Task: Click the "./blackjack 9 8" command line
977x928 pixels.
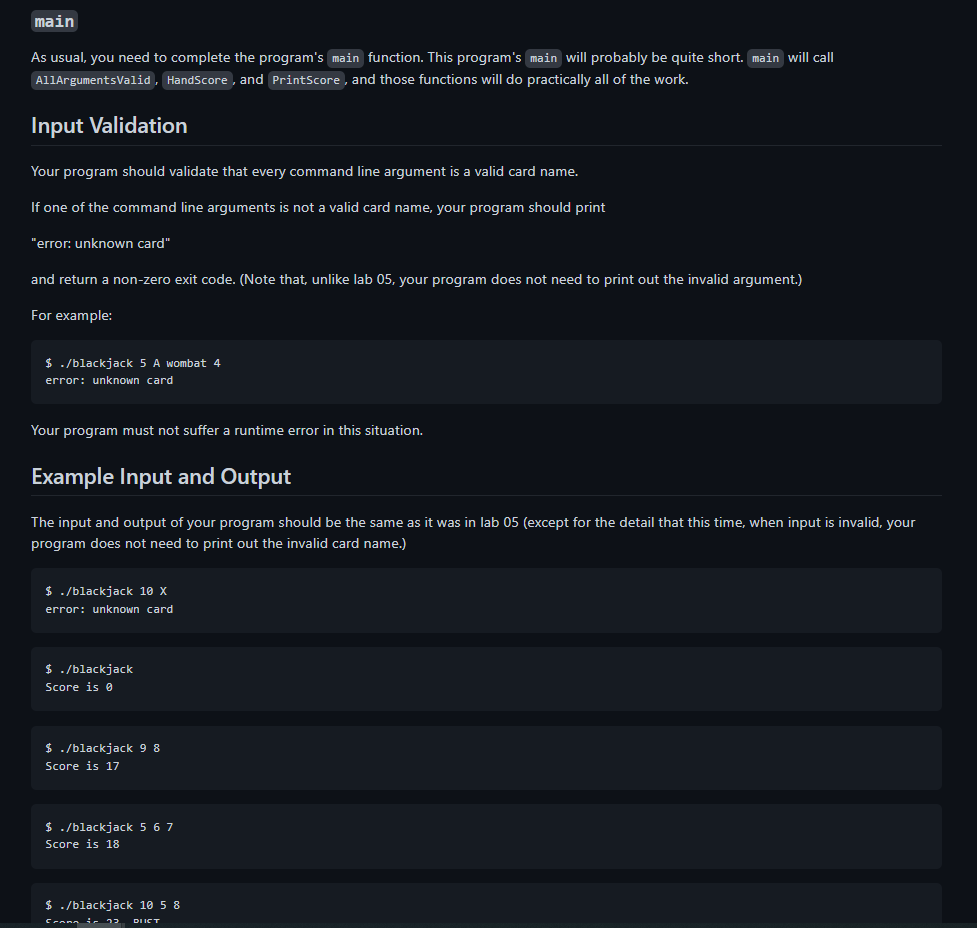Action: tap(103, 749)
